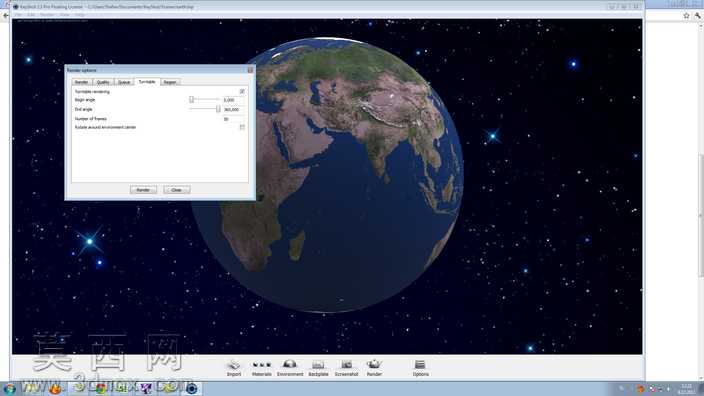Click the Backplate toolbar icon
The image size is (704, 396).
point(318,368)
